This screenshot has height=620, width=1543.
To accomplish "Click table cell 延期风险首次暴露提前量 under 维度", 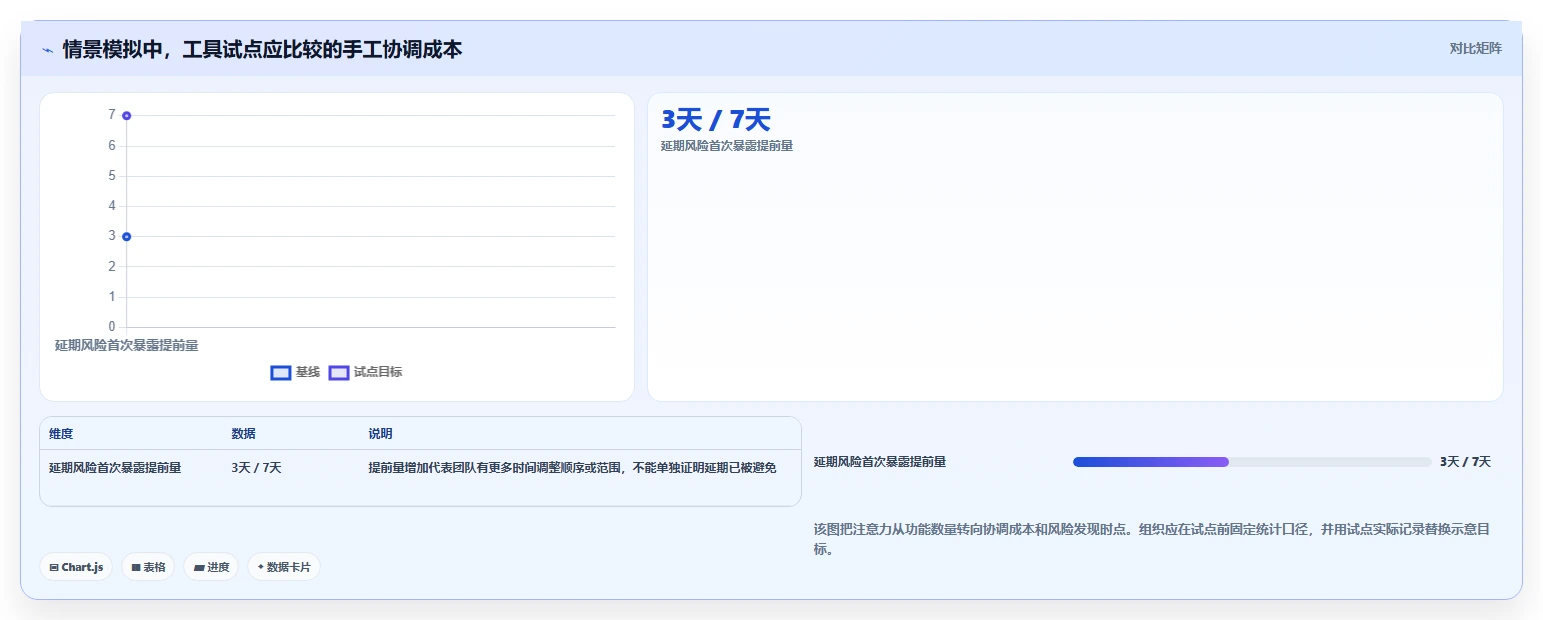I will (115, 468).
